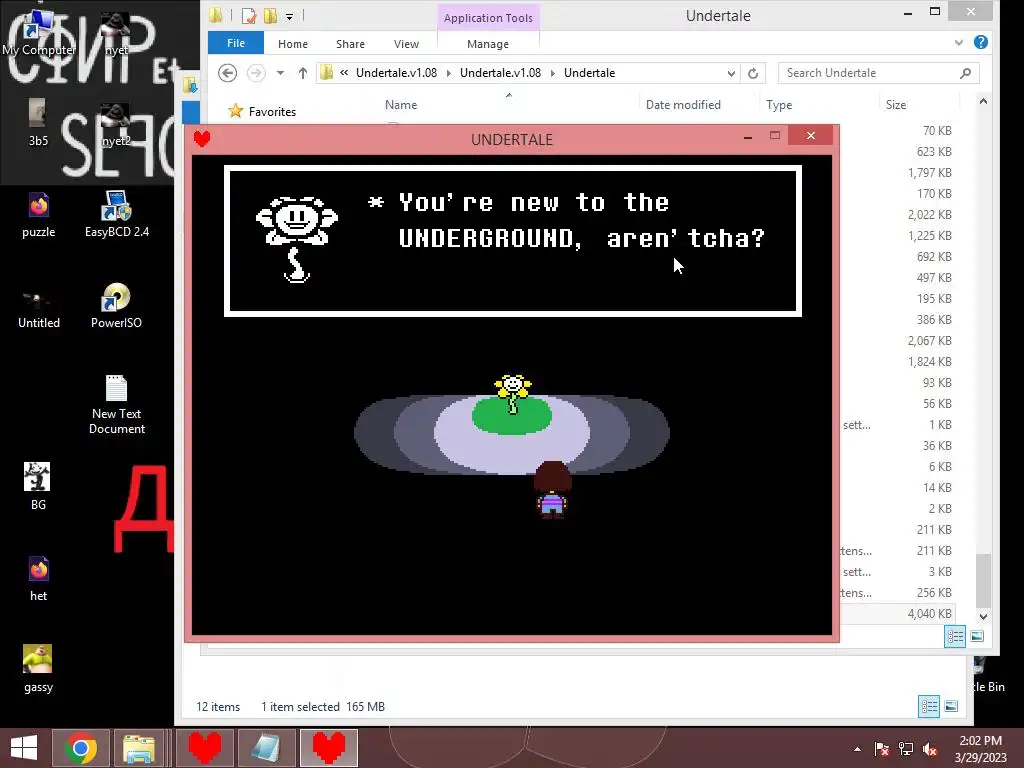The image size is (1024, 768).
Task: Sort files by the Type column
Action: tap(778, 104)
